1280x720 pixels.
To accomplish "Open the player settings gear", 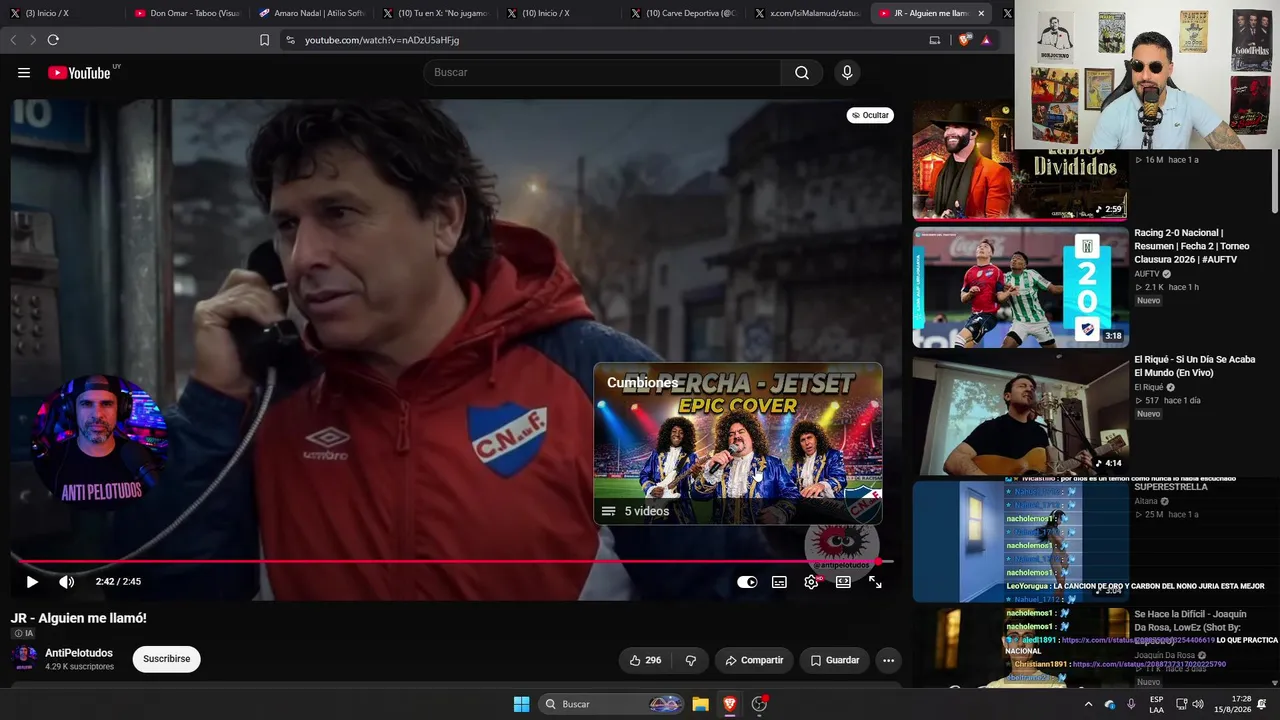I will (x=811, y=582).
